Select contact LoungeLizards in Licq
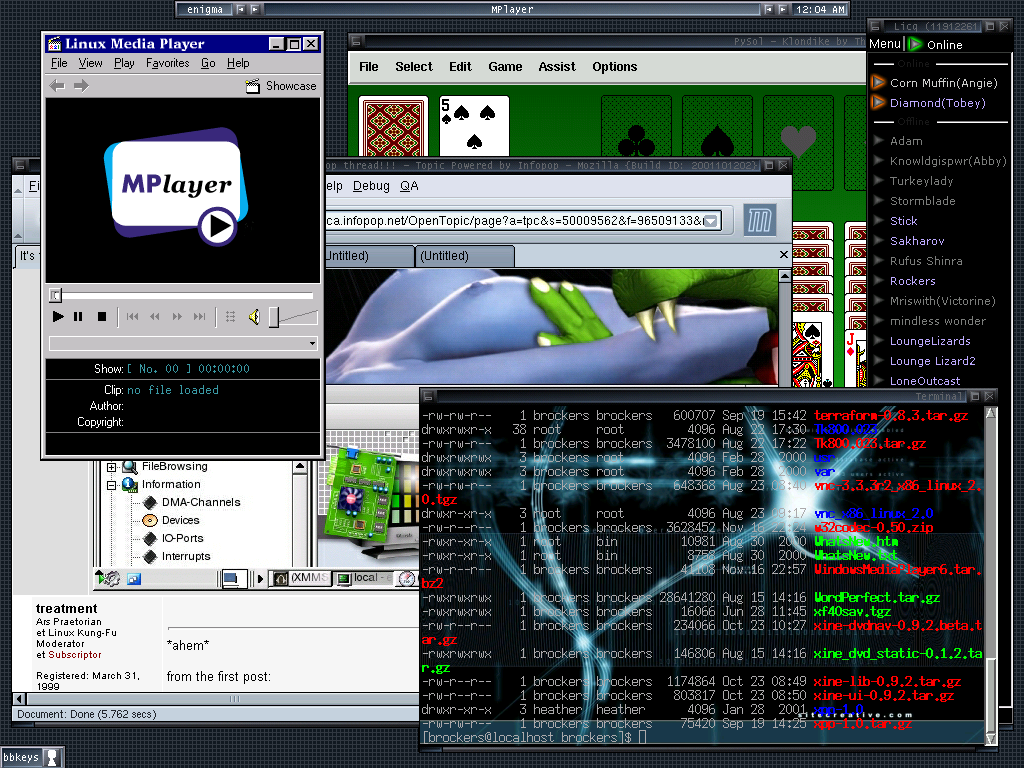Viewport: 1024px width, 768px height. (930, 341)
